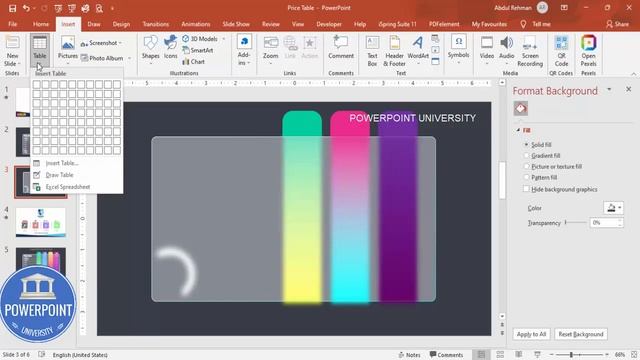Collapse the ribbon chevron
640x360 pixels.
pos(633,74)
